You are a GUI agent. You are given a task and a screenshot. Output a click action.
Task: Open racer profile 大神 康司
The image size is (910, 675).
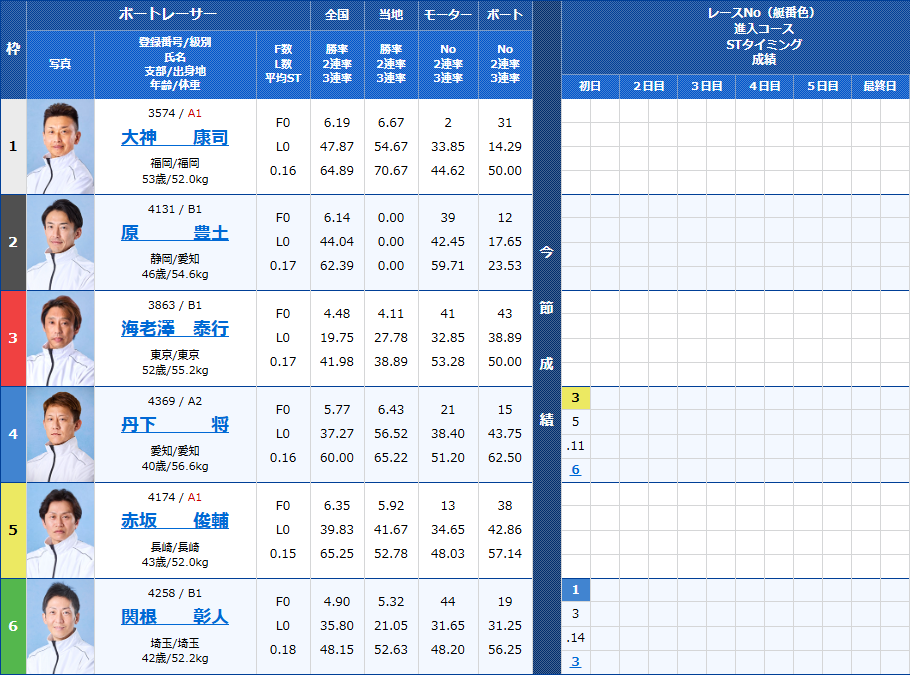click(175, 138)
